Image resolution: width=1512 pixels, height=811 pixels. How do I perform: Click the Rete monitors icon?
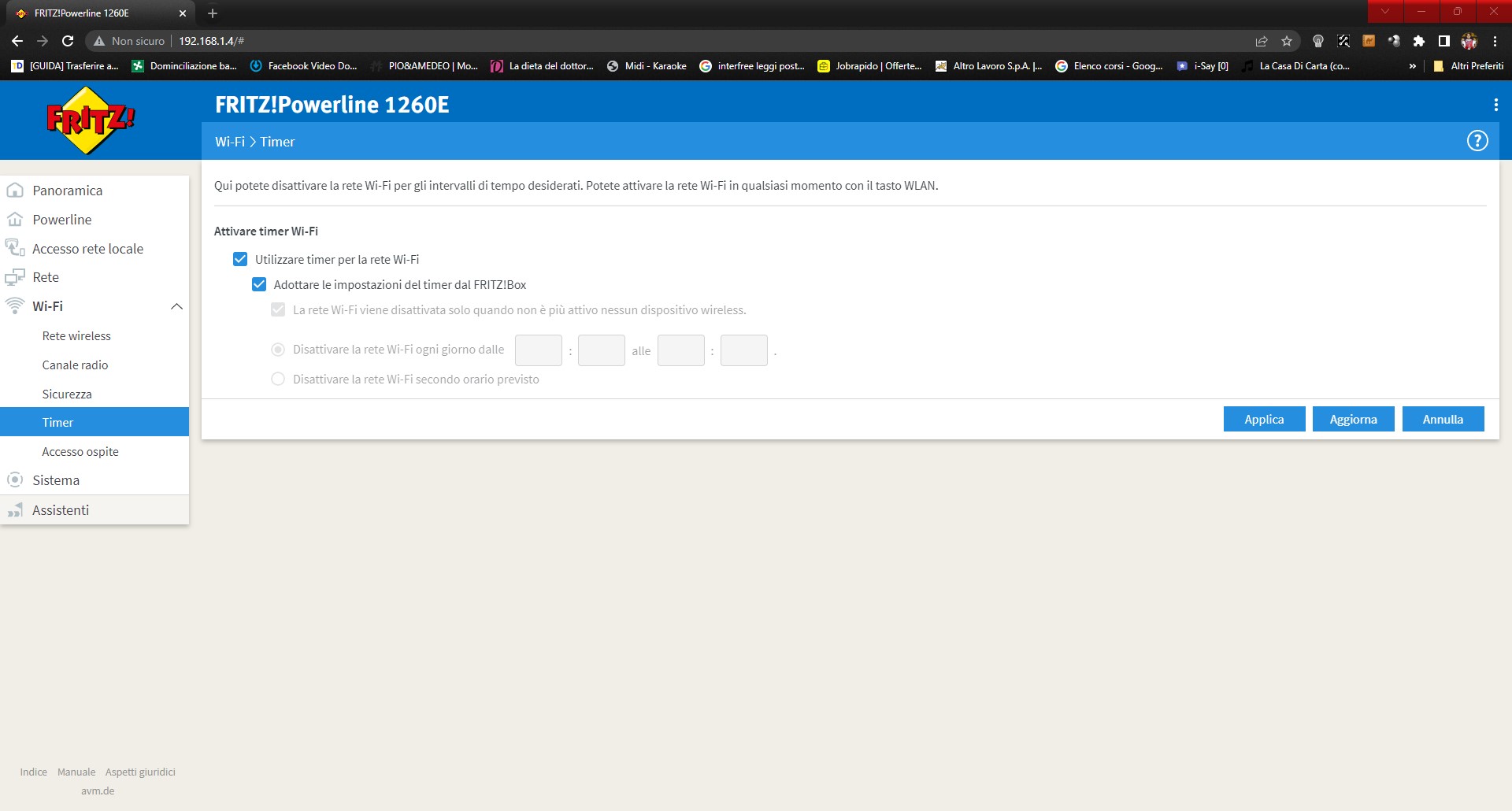15,277
